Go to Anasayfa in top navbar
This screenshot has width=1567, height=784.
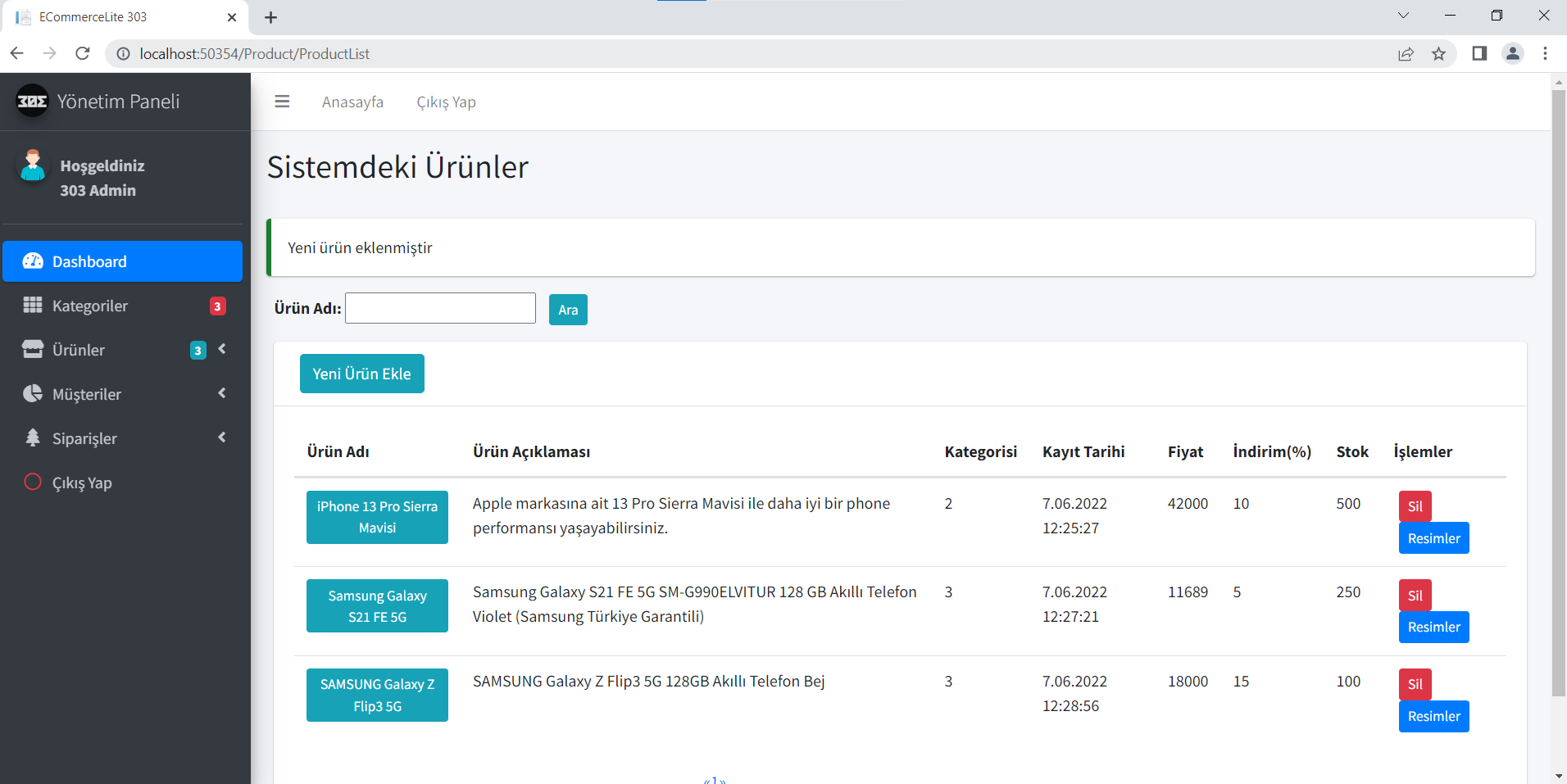[x=352, y=102]
